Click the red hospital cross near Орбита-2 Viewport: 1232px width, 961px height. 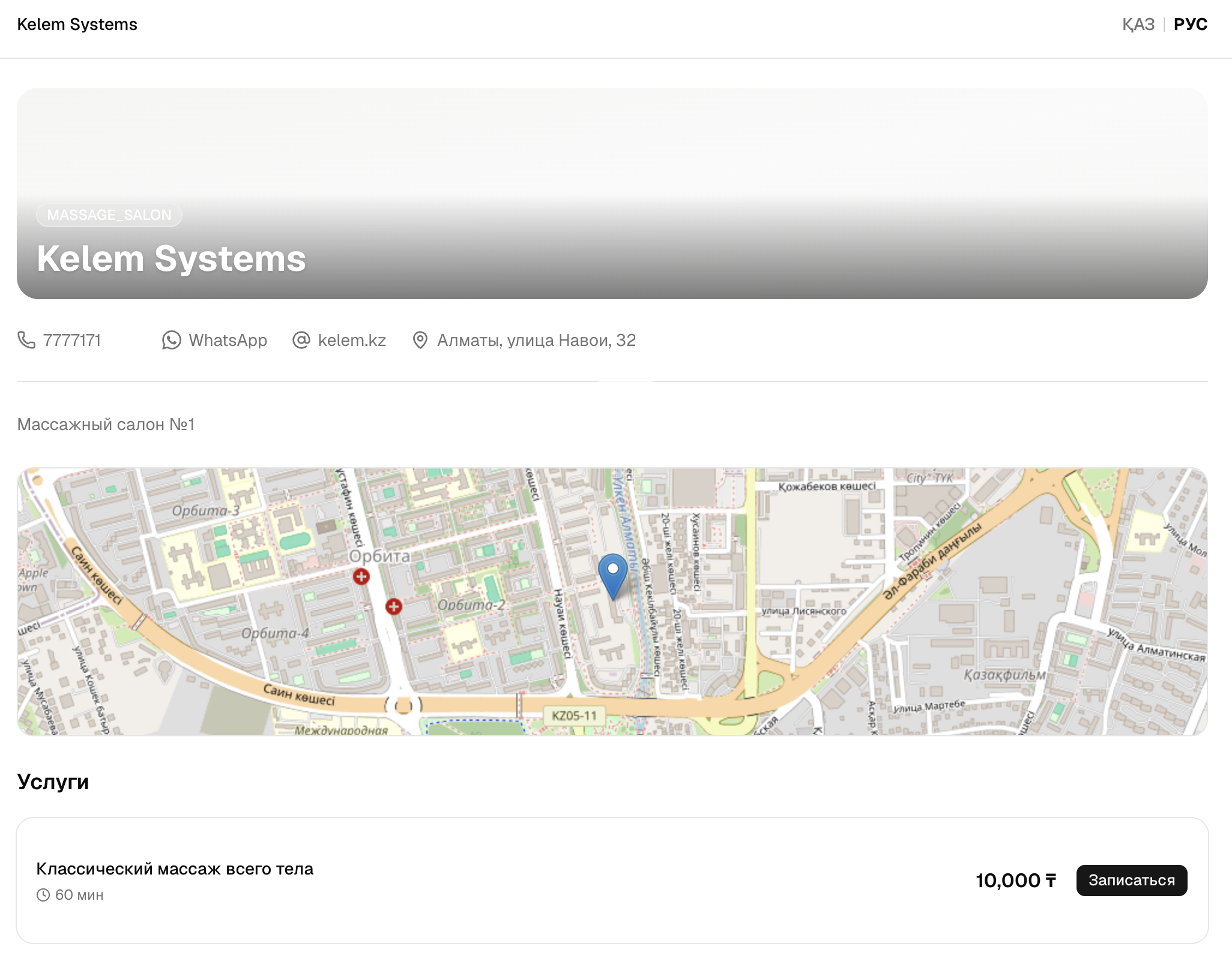coord(394,607)
